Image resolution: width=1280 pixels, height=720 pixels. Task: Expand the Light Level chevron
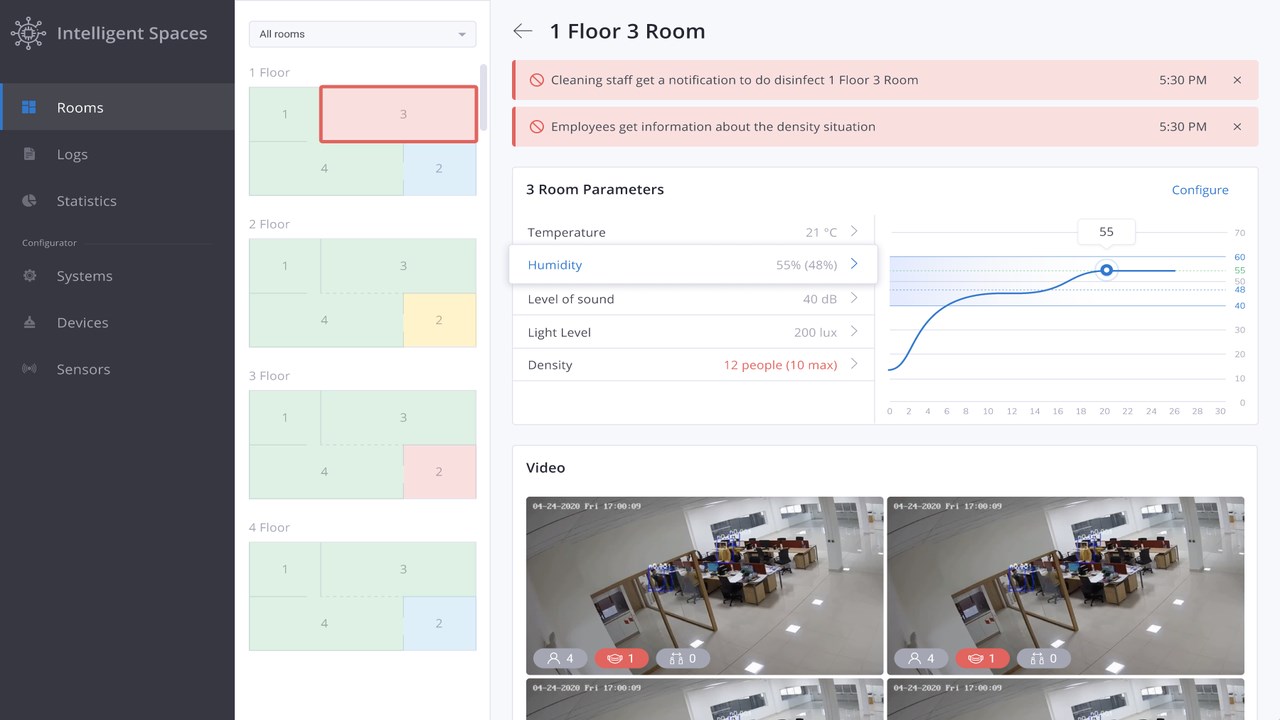(854, 331)
